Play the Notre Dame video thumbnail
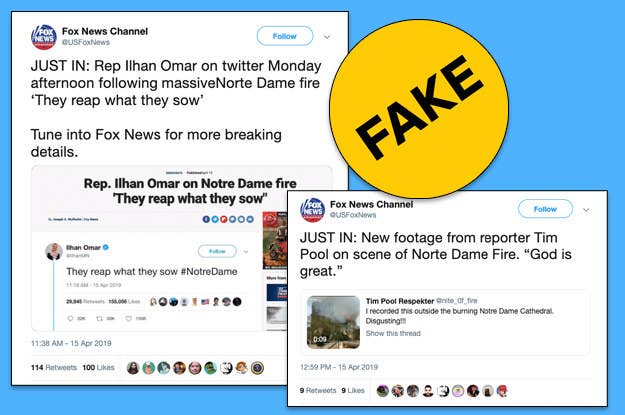Viewport: 625px width, 415px height. tap(333, 322)
